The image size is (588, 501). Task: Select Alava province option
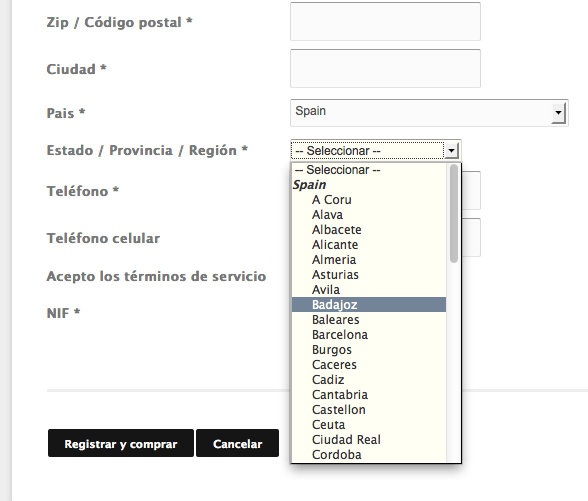pyautogui.click(x=369, y=214)
